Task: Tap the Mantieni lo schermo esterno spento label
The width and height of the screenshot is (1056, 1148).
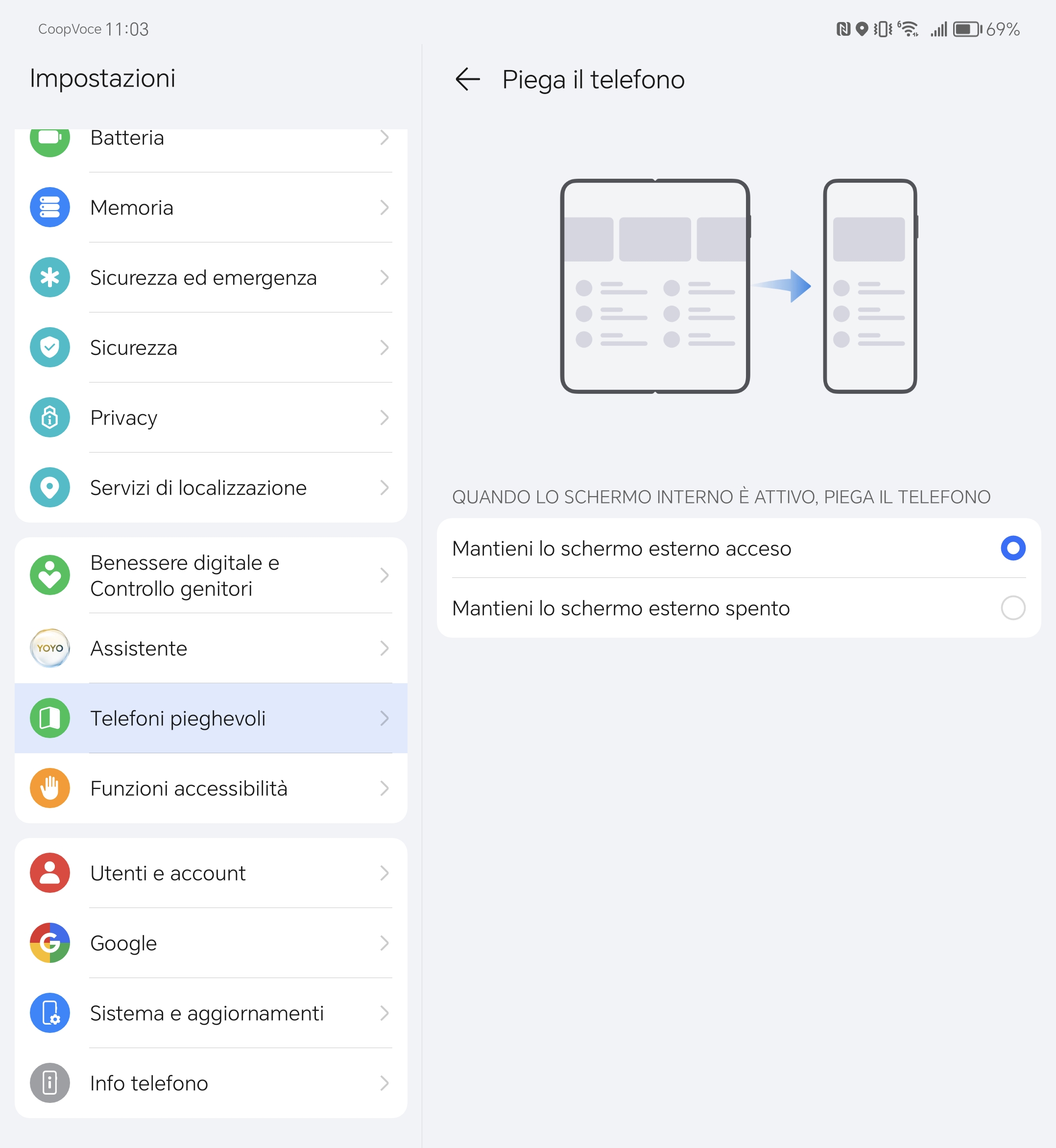Action: 621,608
